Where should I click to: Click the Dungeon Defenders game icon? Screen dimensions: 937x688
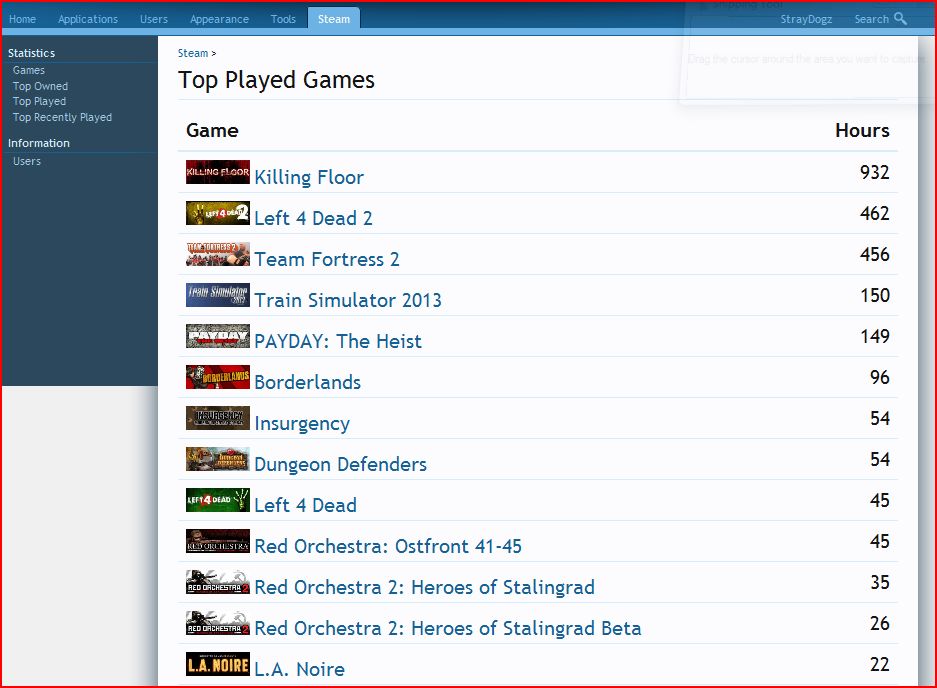point(217,459)
